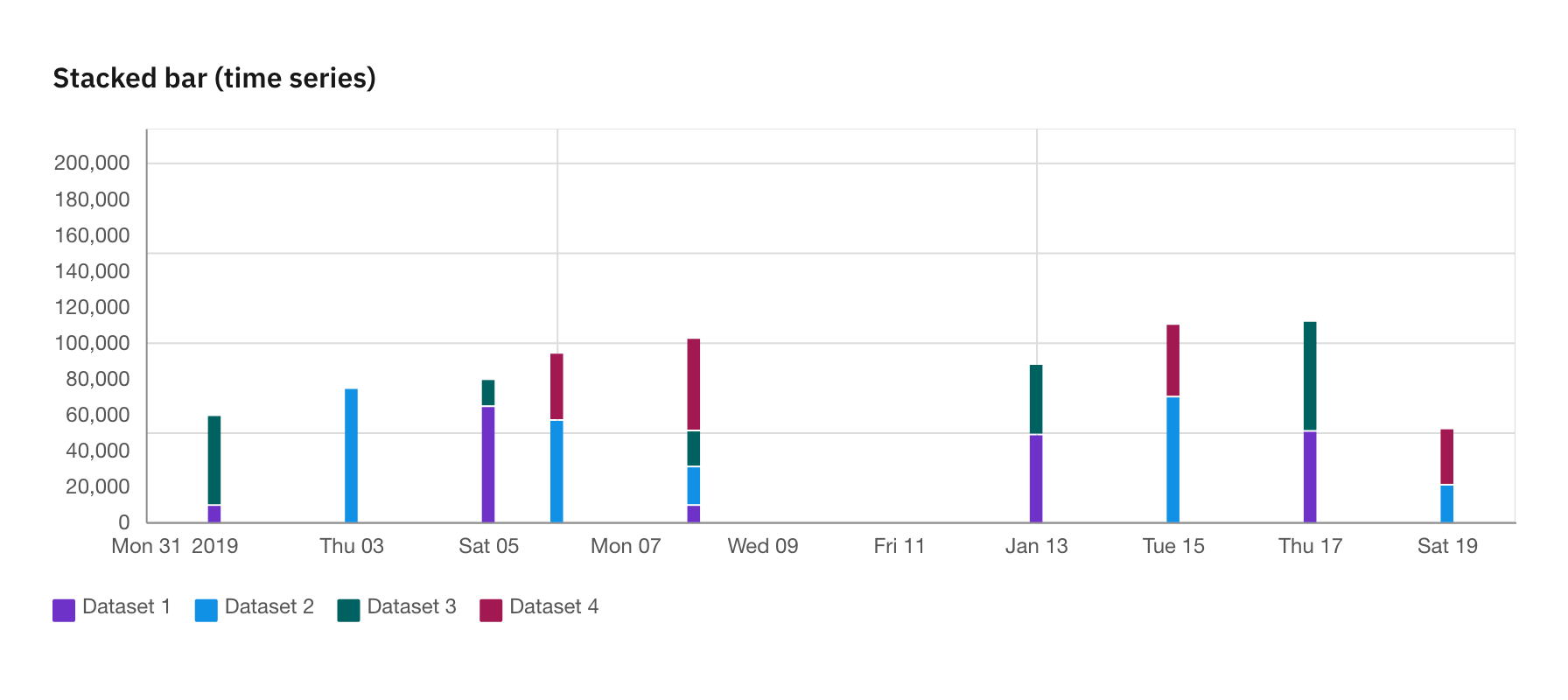The height and width of the screenshot is (700, 1568).
Task: Toggle the Dataset 3 legend label
Action: click(x=411, y=606)
